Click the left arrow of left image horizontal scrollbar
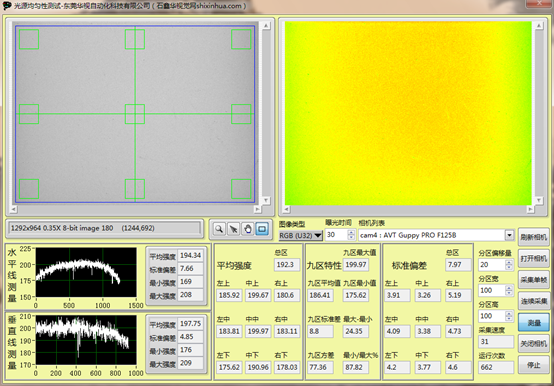Viewport: 554px width, 386px height. [13, 209]
